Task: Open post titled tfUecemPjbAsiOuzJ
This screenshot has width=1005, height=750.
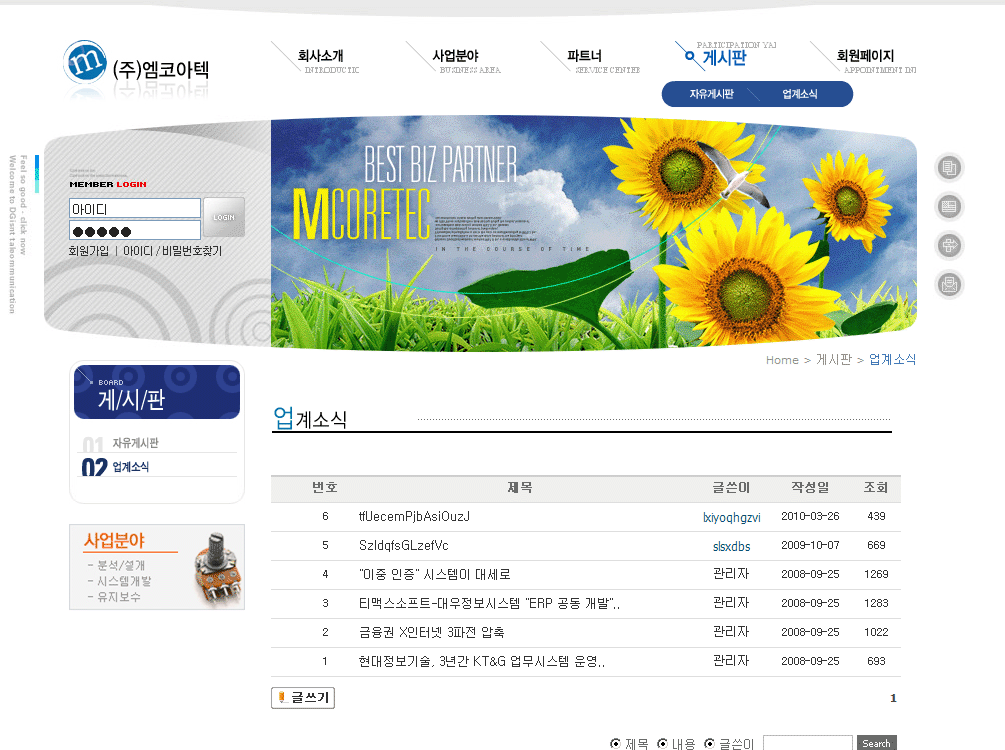Action: (x=414, y=517)
